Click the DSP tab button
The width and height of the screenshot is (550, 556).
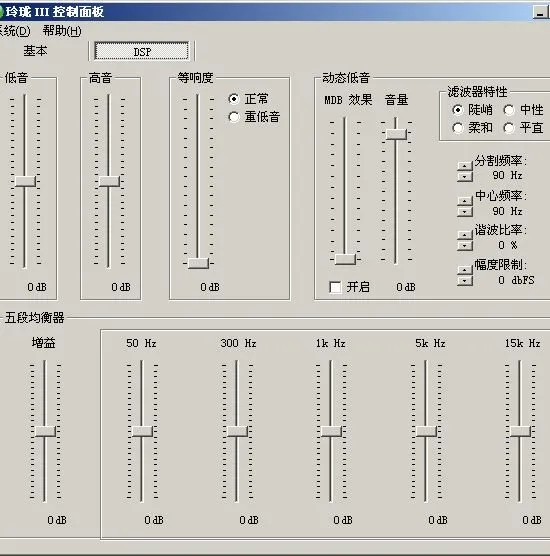[142, 52]
